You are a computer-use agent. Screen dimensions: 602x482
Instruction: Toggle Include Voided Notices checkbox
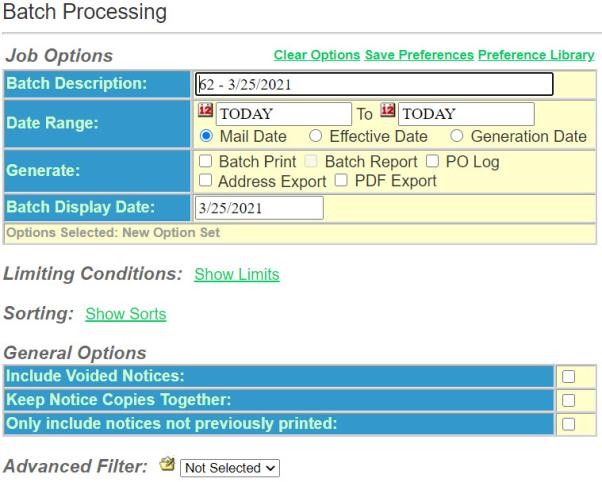(569, 376)
